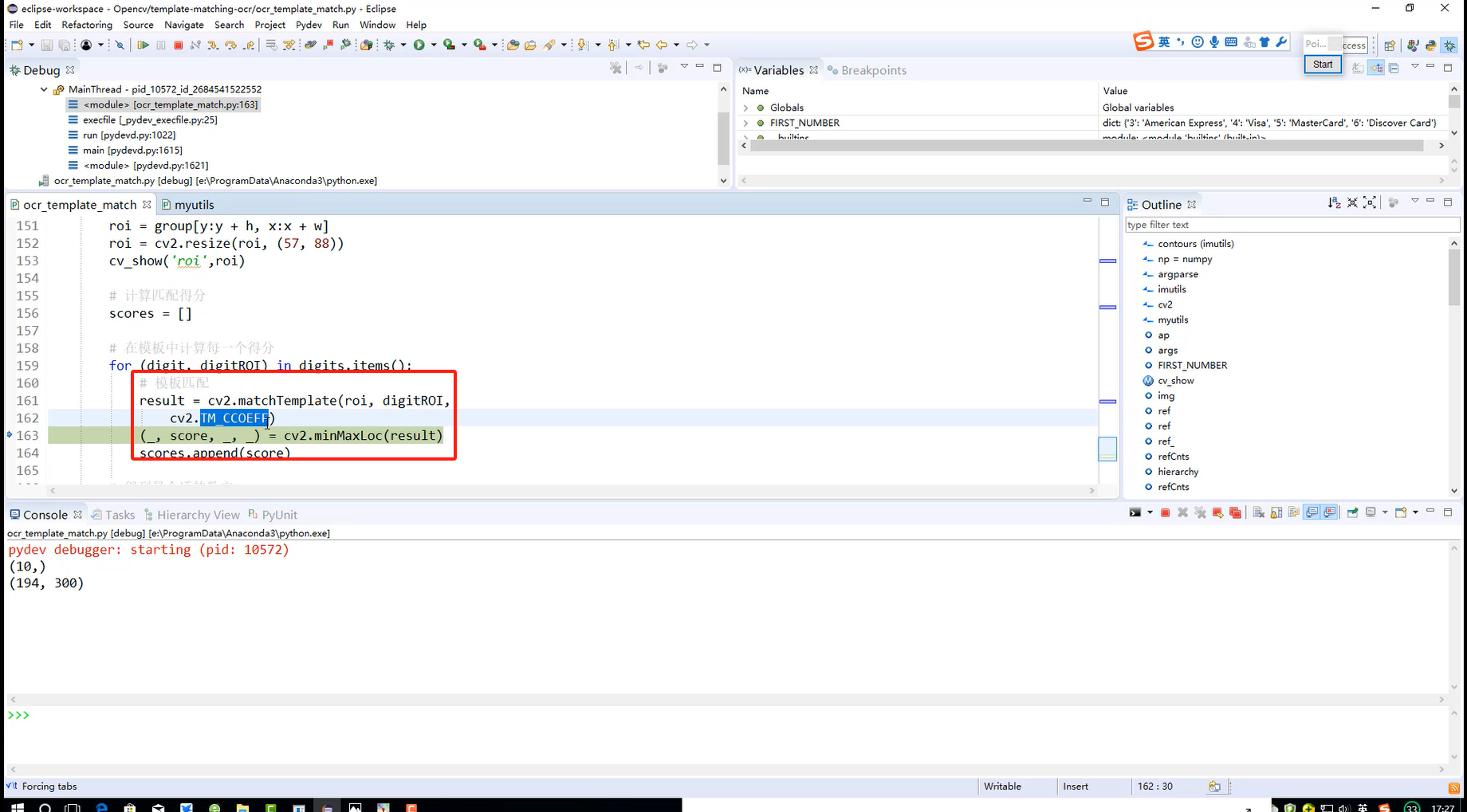Click the Pin Console icon
1467x812 pixels.
point(1352,512)
